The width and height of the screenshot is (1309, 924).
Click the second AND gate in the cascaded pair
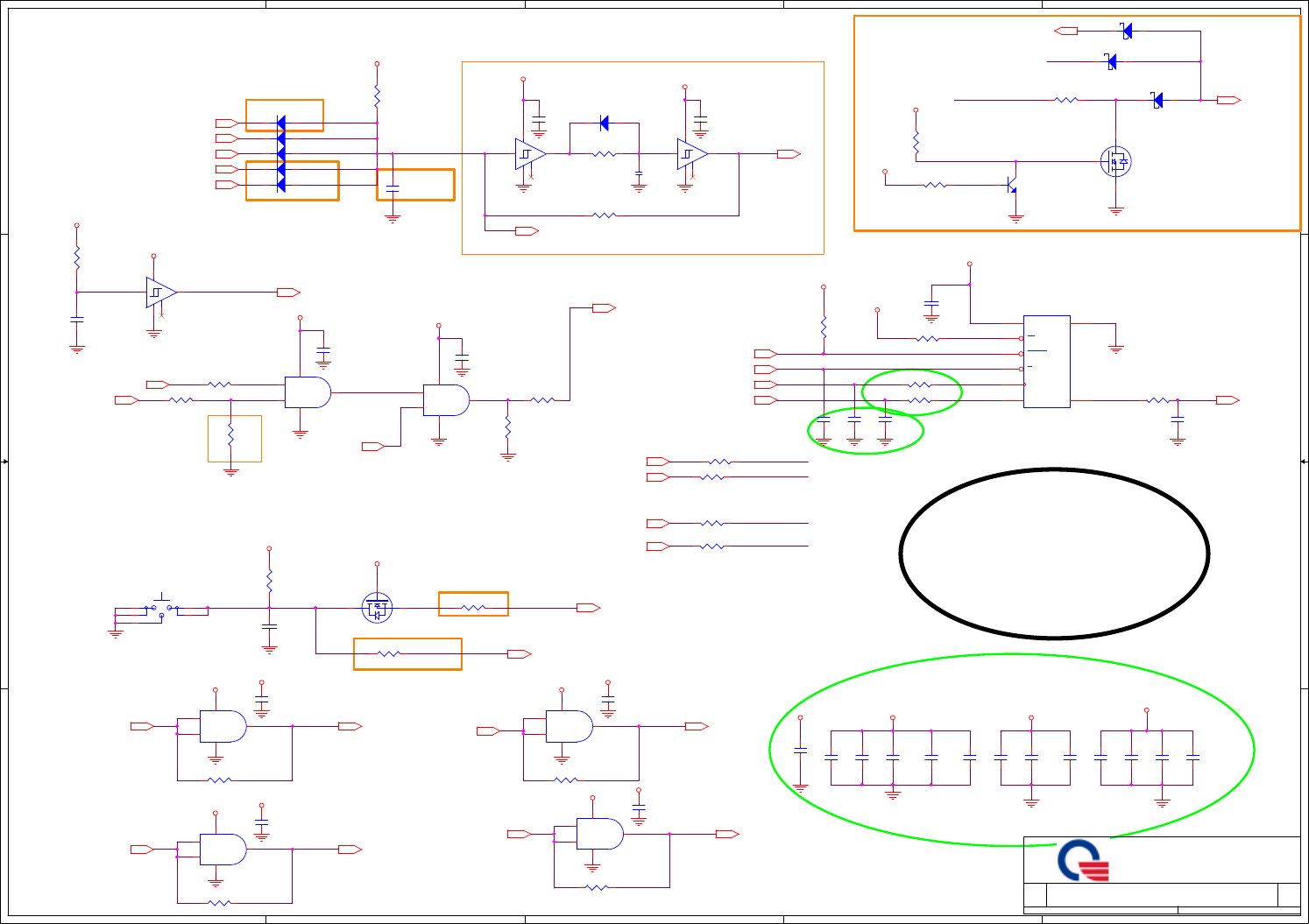click(x=446, y=400)
